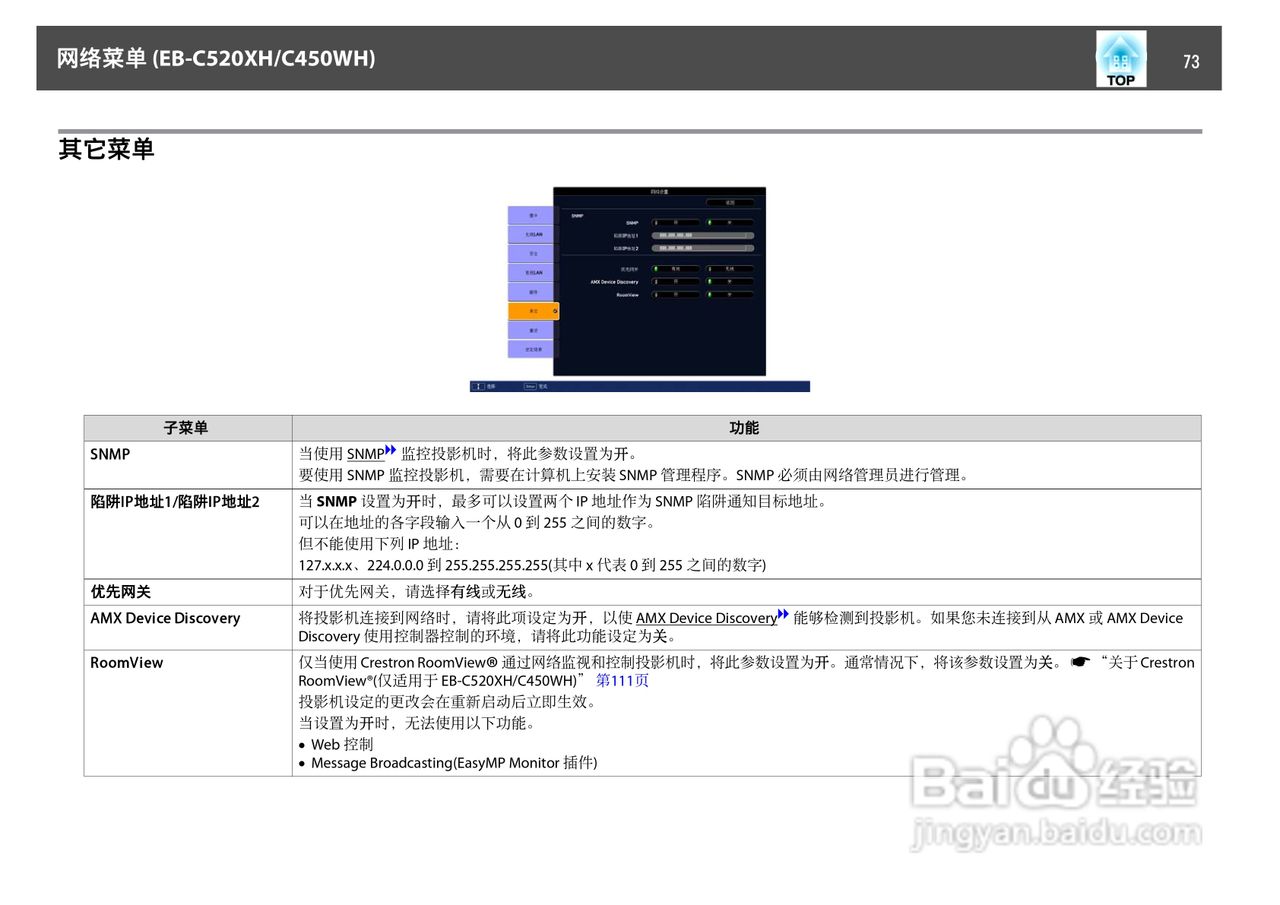Select the 邮件 menu tab
This screenshot has height=905, width=1280.
(530, 292)
